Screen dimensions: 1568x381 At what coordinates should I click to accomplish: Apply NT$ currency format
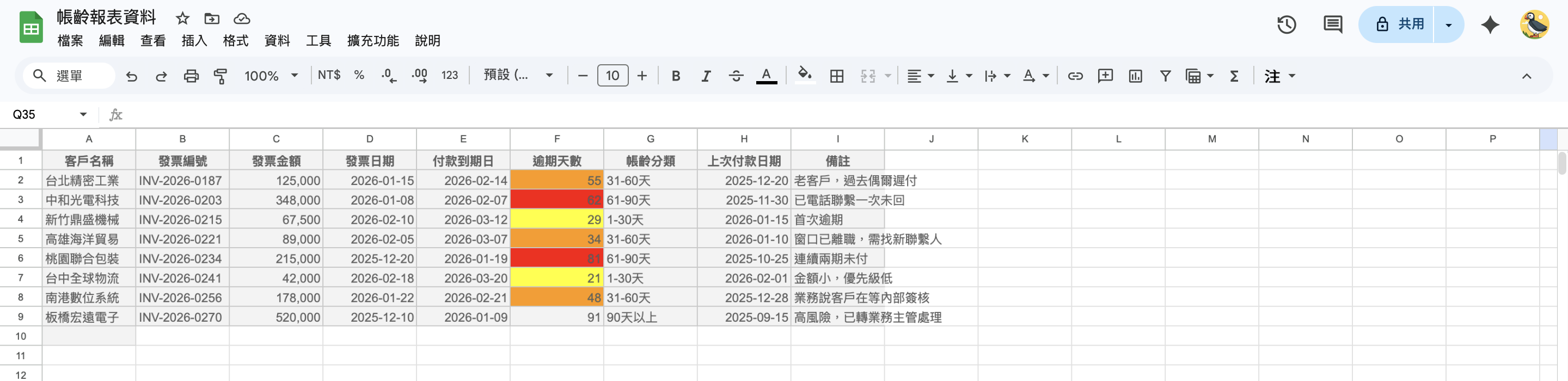coord(329,75)
